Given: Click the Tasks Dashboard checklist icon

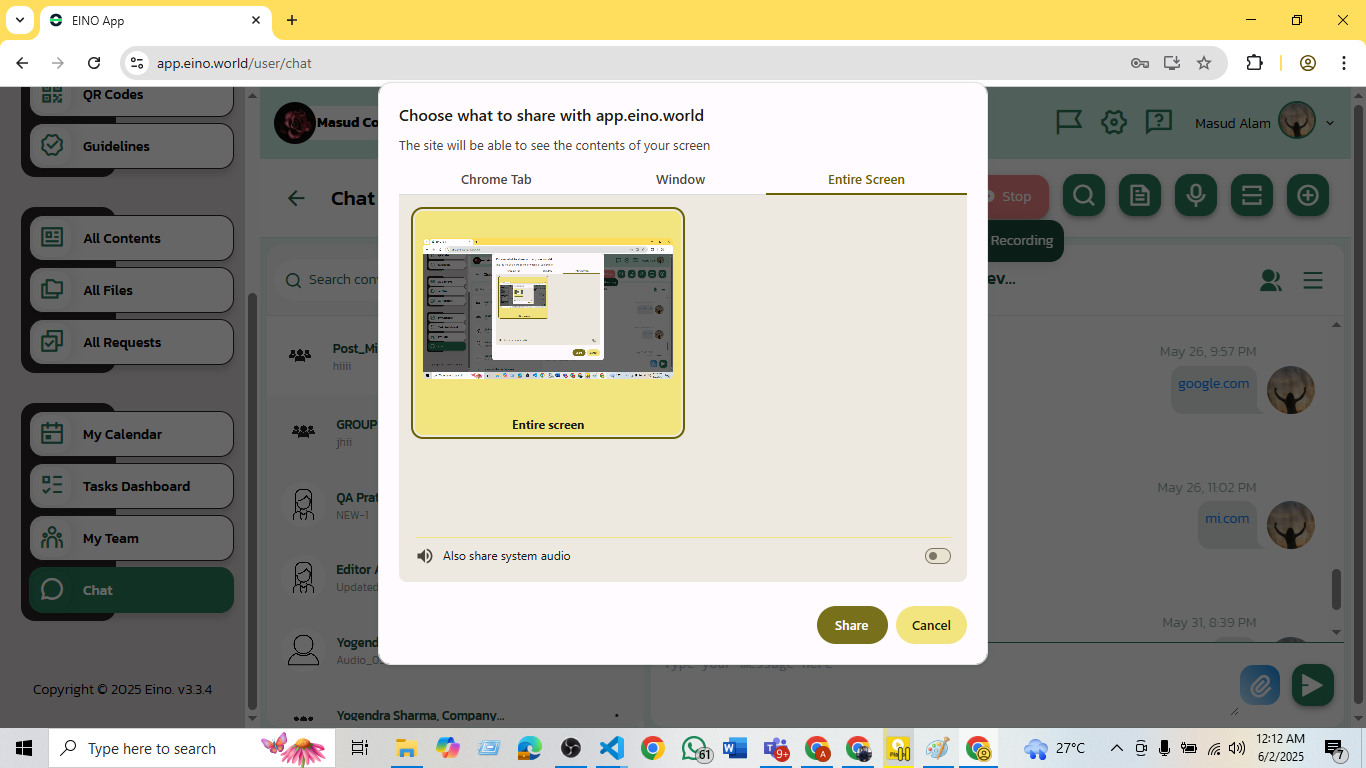Looking at the screenshot, I should pos(53,486).
